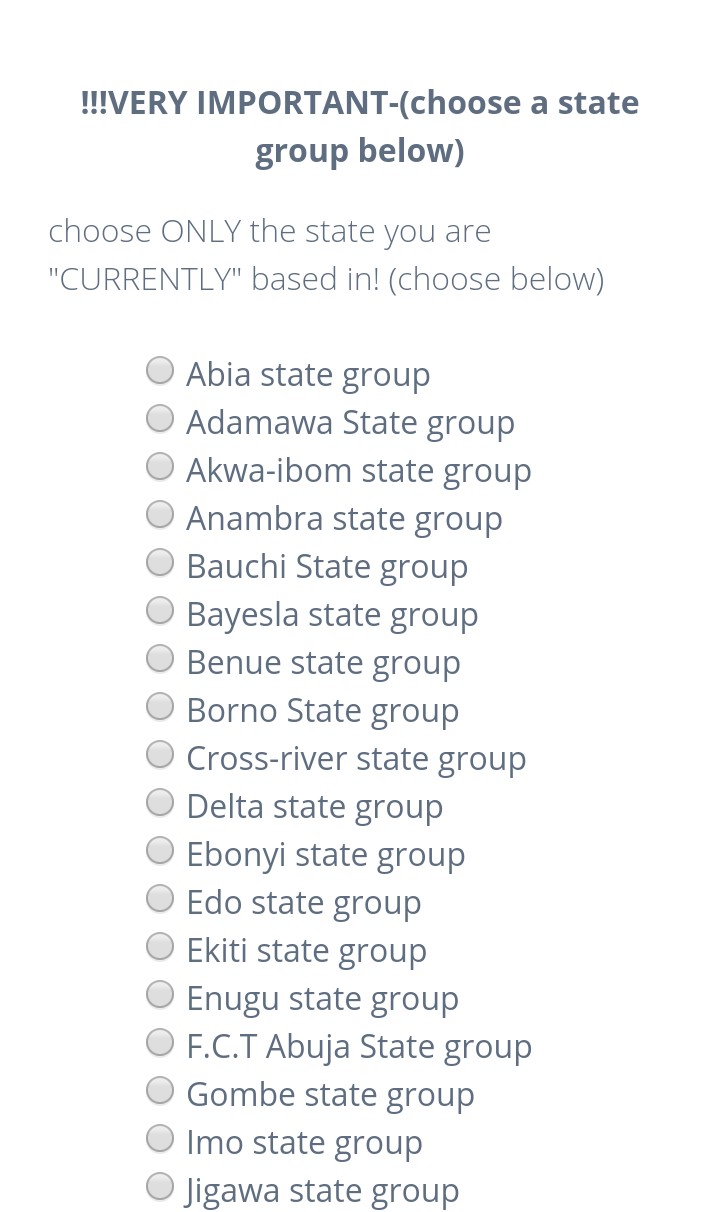Click the VERY IMPORTANT heading text
720x1212 pixels.
pyautogui.click(x=360, y=127)
